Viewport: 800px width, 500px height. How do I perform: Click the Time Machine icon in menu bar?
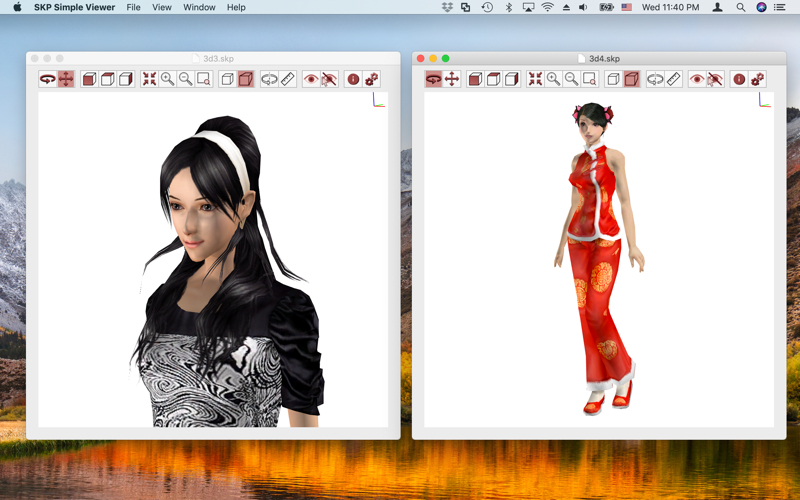487,7
